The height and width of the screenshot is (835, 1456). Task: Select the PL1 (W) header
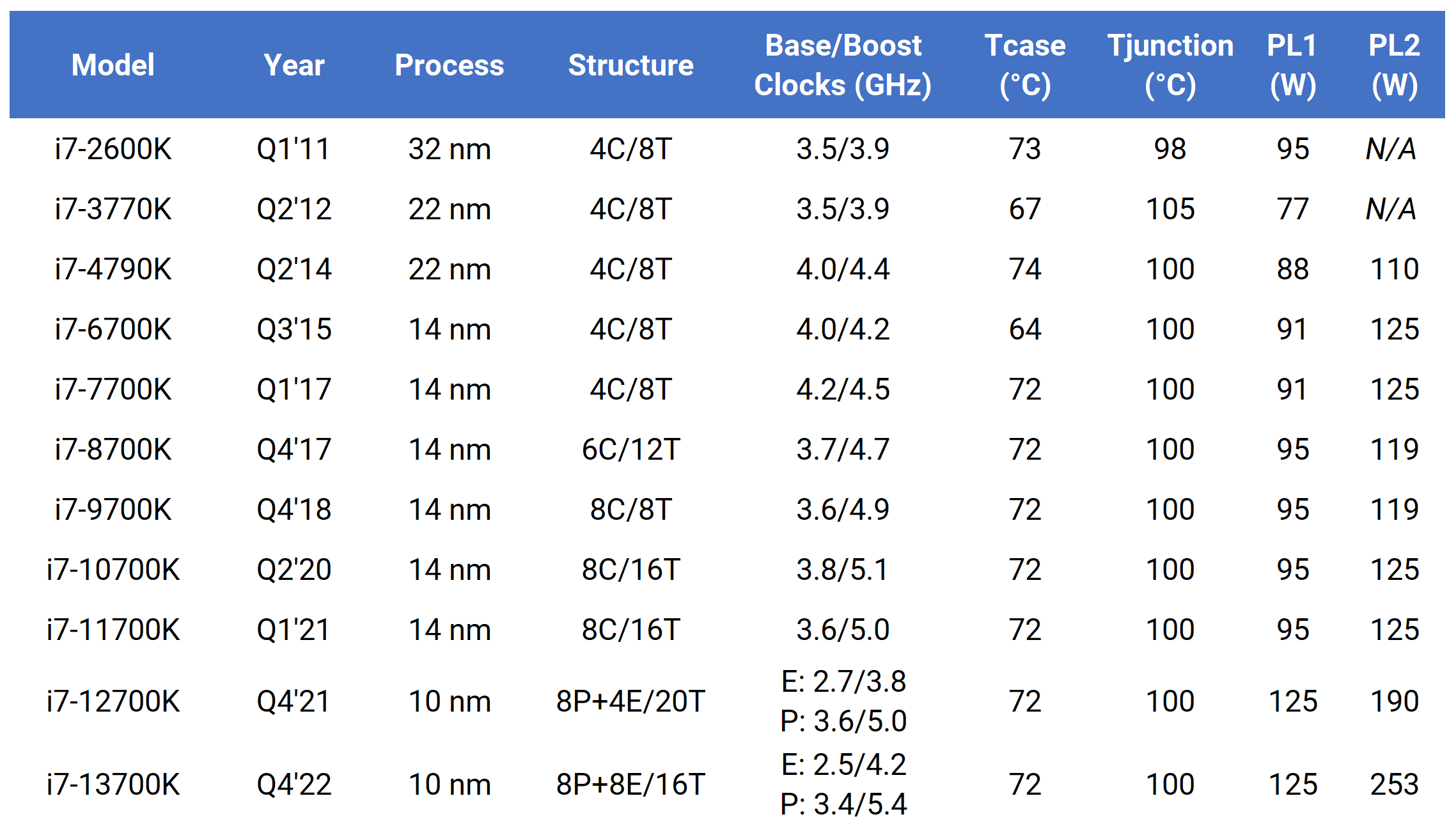[1292, 65]
